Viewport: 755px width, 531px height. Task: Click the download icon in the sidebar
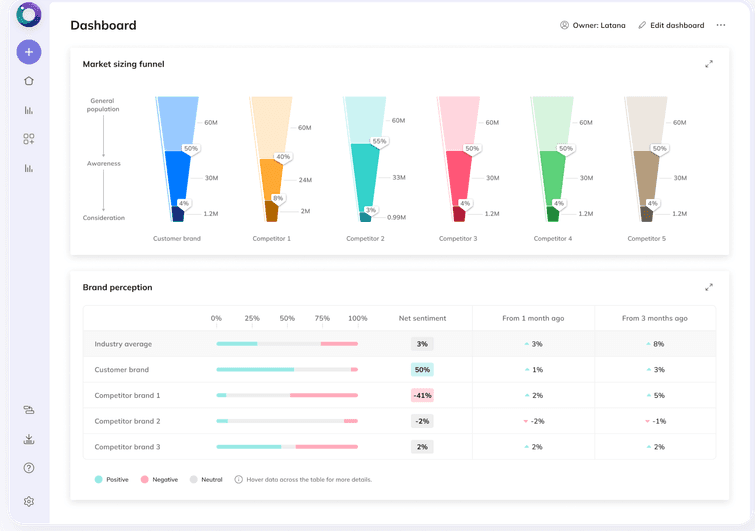29,439
